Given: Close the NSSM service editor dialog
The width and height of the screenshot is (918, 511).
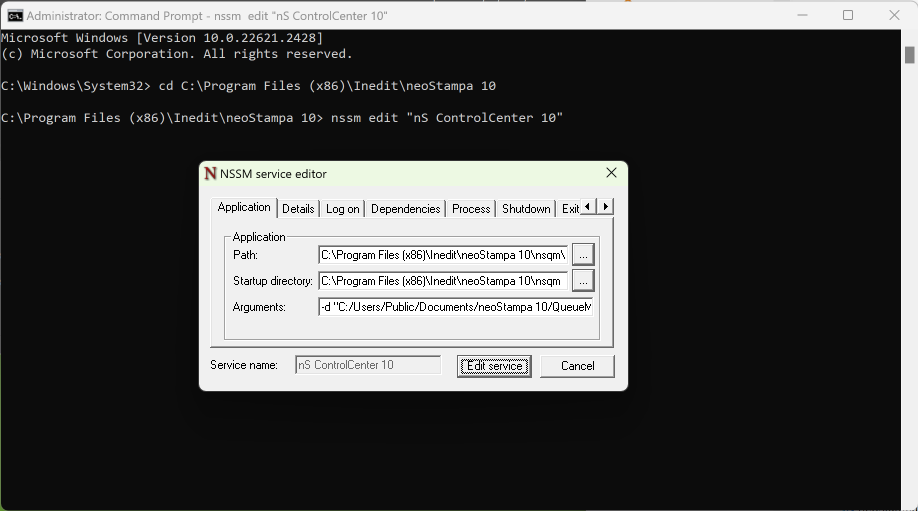Looking at the screenshot, I should tap(611, 173).
